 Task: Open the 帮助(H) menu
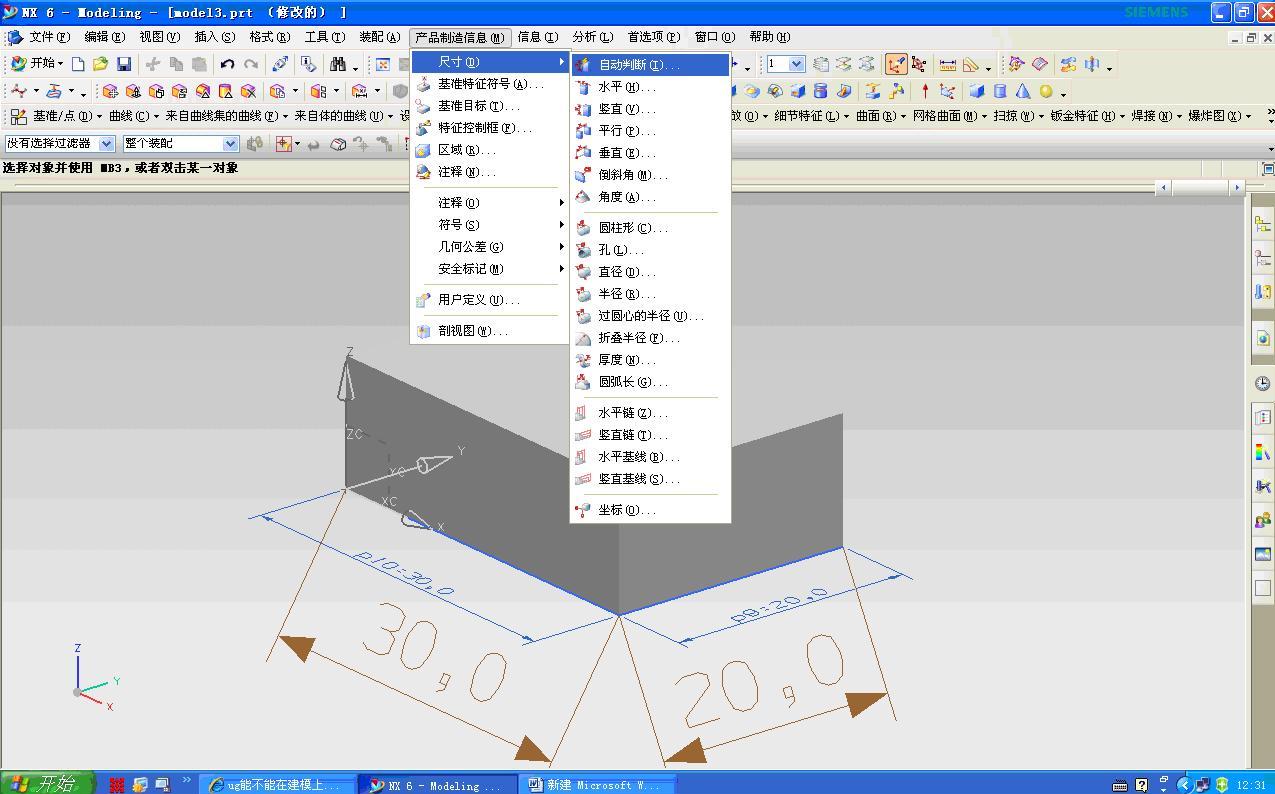coord(769,37)
